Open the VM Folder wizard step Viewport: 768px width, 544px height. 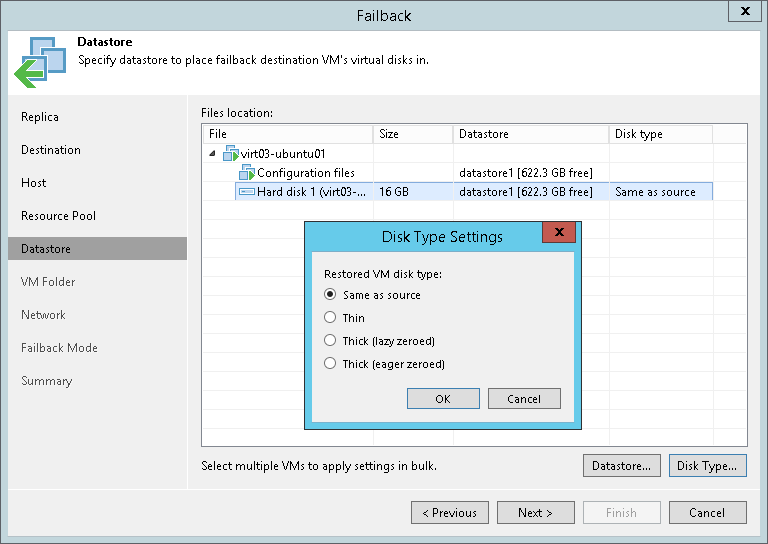tap(48, 282)
